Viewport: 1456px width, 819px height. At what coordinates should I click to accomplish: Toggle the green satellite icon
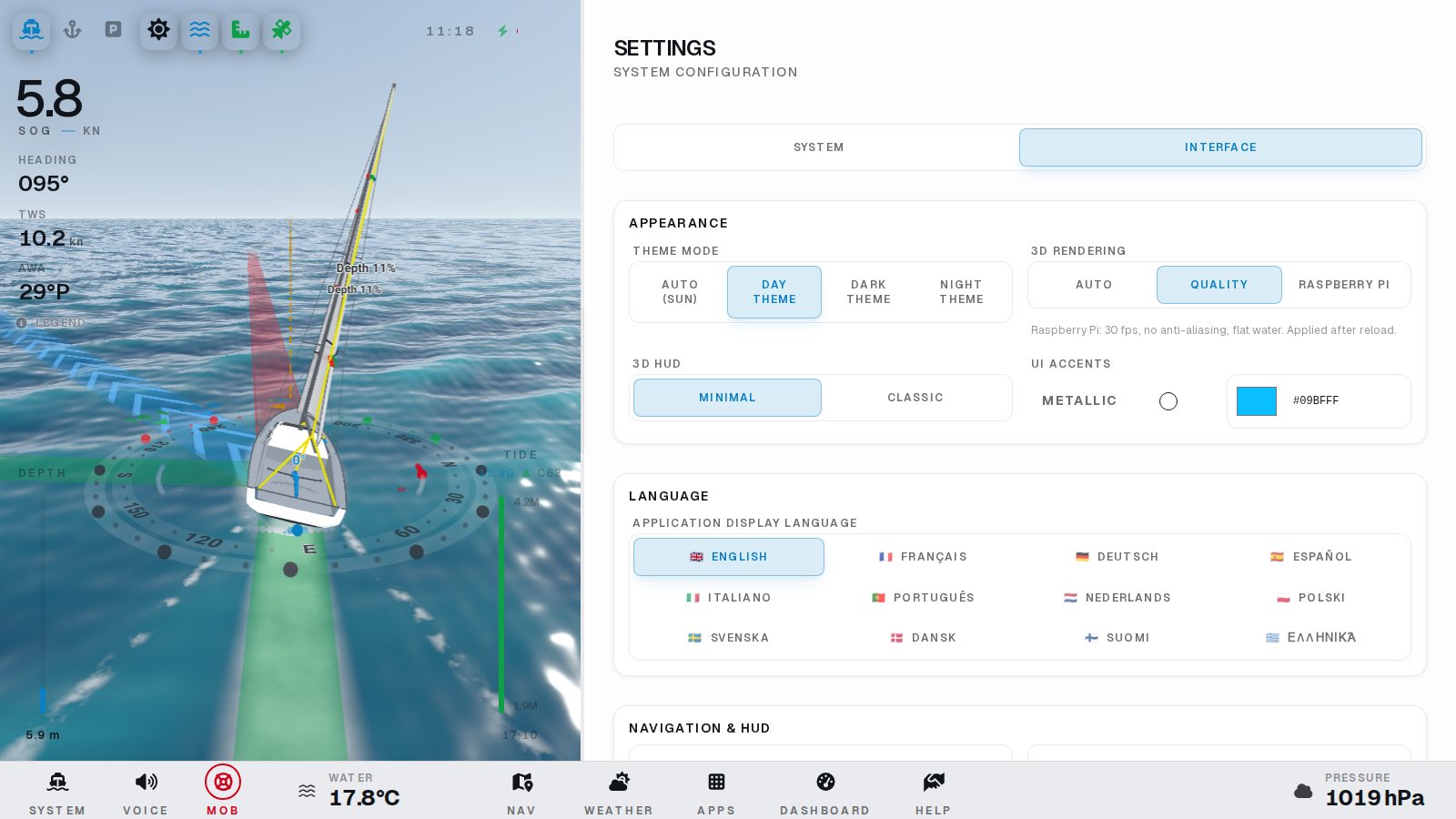coord(281,30)
